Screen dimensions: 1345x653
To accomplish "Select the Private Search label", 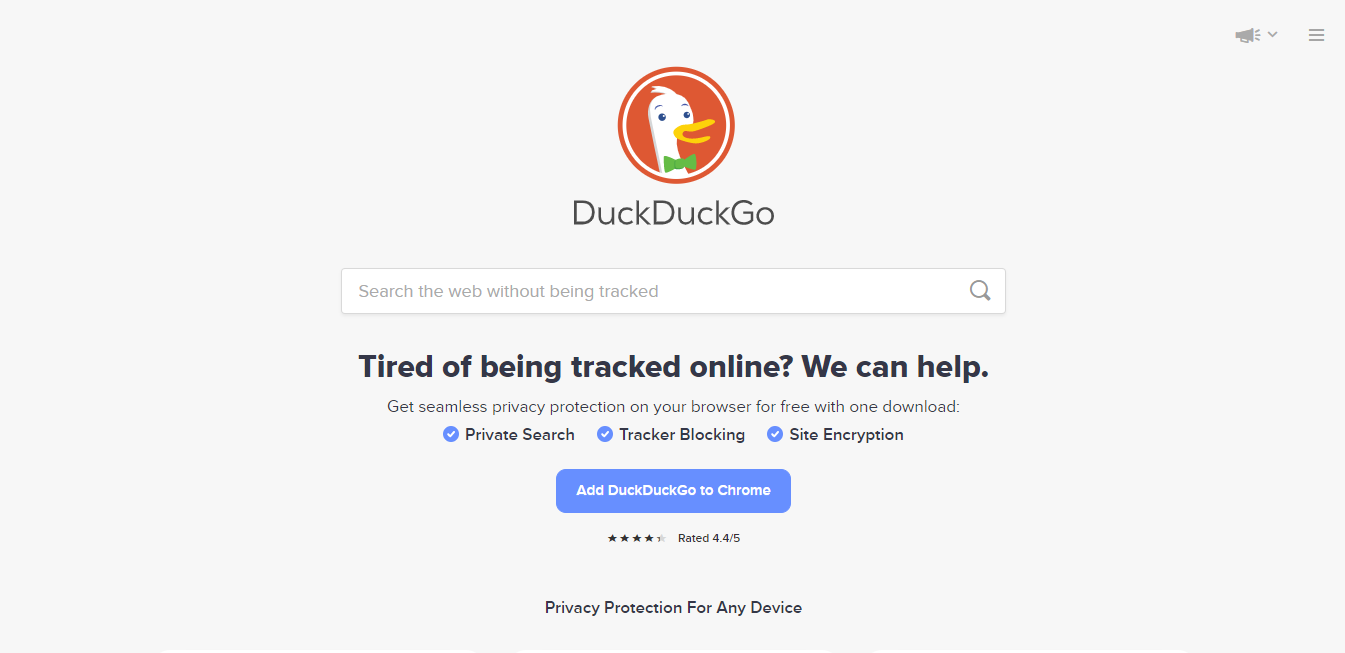I will click(x=520, y=434).
